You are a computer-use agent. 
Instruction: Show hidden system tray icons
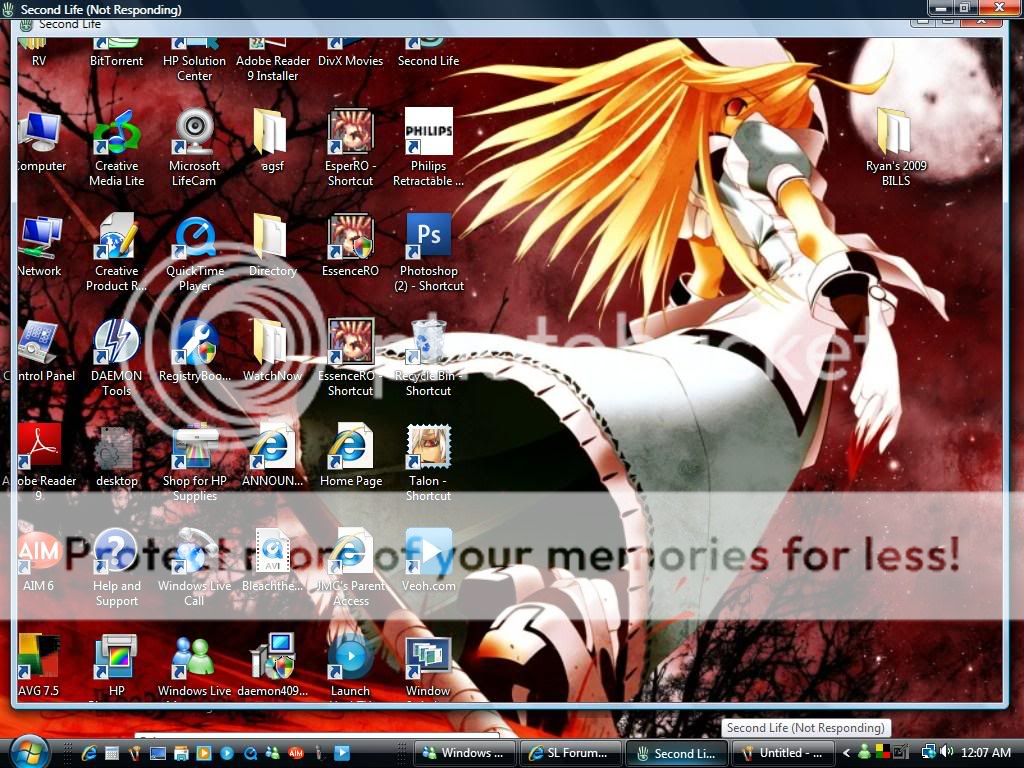point(846,753)
